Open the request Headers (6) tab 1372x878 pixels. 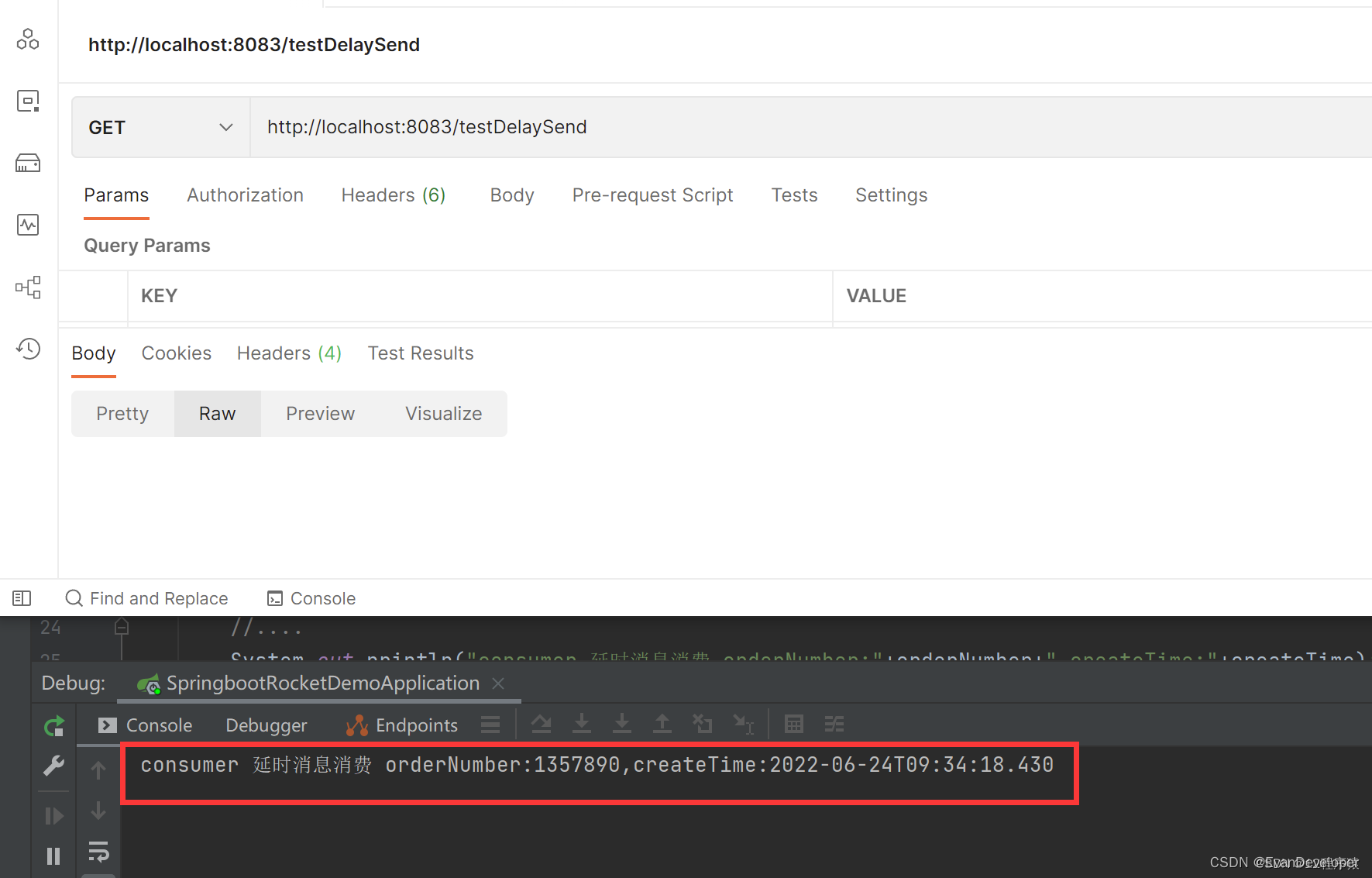(x=394, y=195)
